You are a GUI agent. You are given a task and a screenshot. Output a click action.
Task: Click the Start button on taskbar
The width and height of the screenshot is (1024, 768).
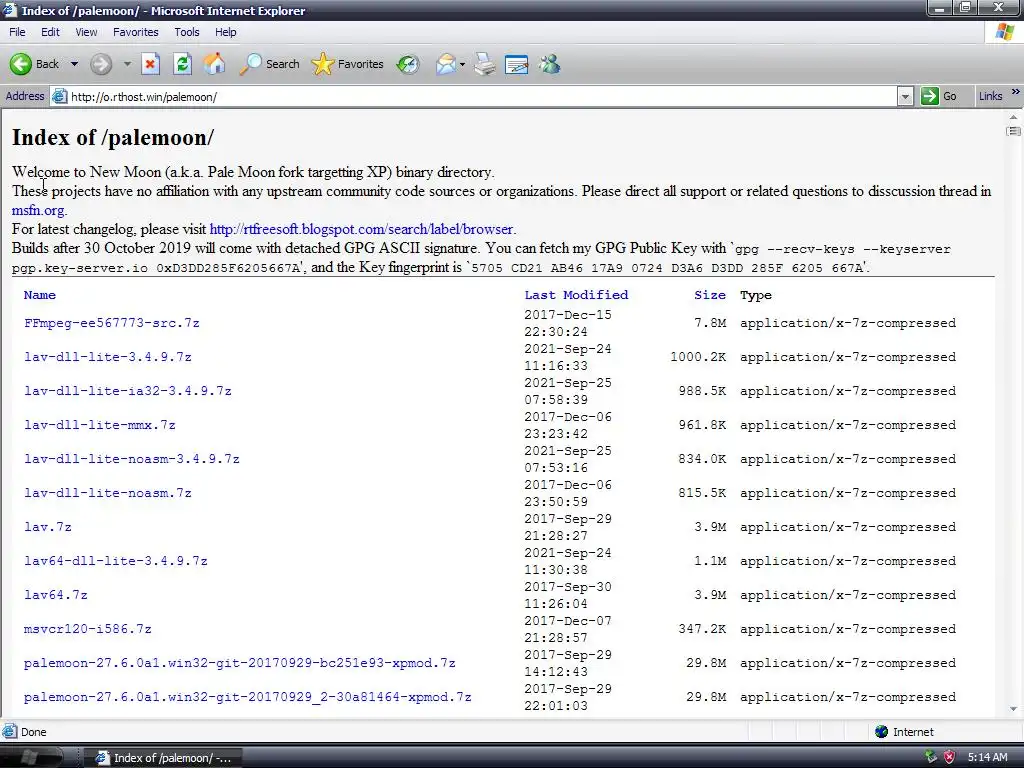[x=30, y=757]
